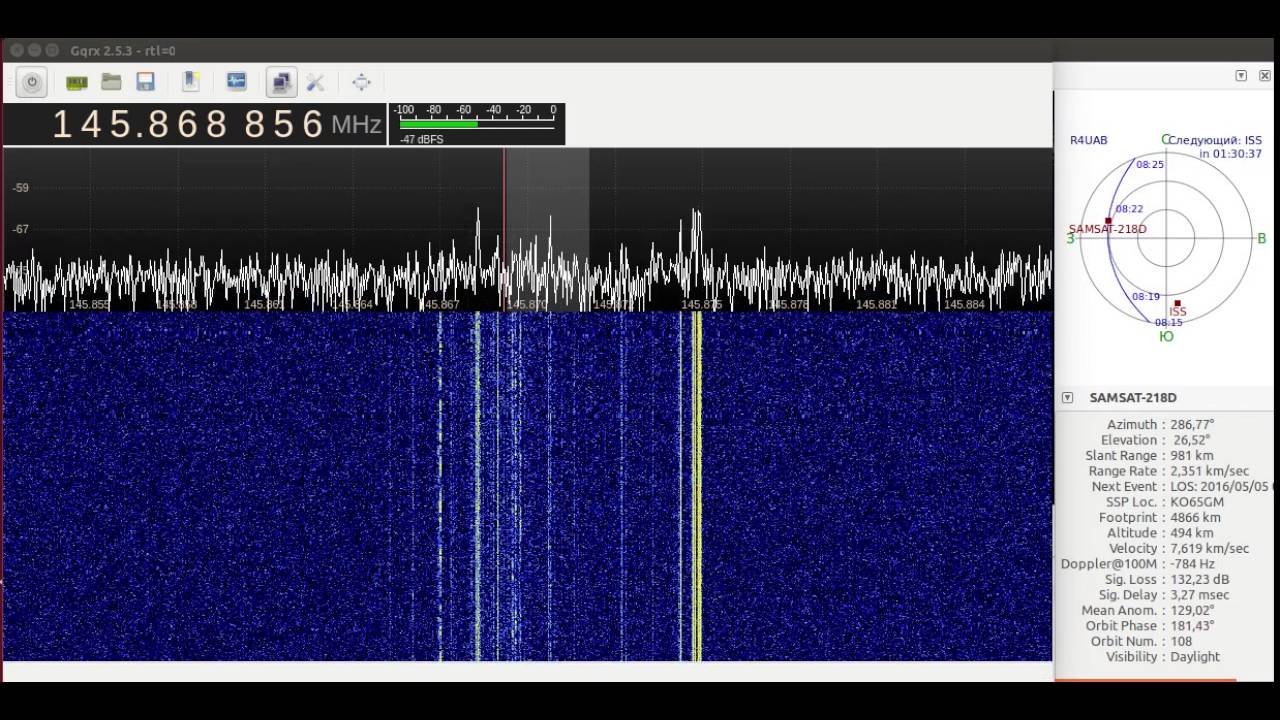Open the bookmarks icon in toolbar

[x=191, y=82]
